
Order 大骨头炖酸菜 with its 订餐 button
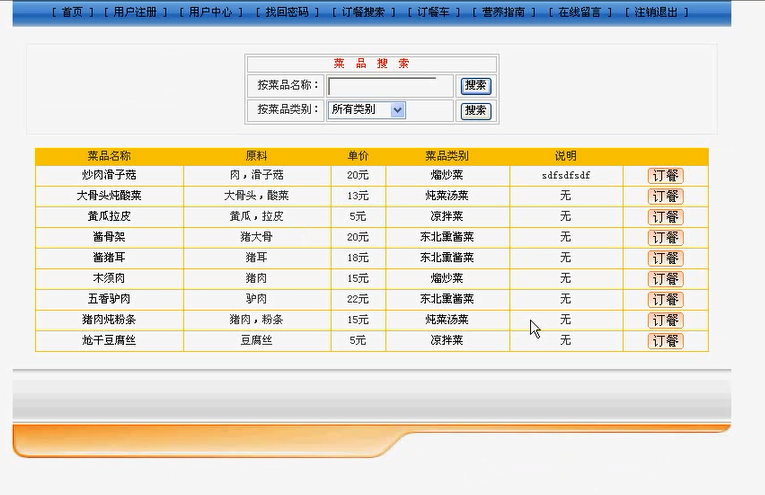[665, 196]
